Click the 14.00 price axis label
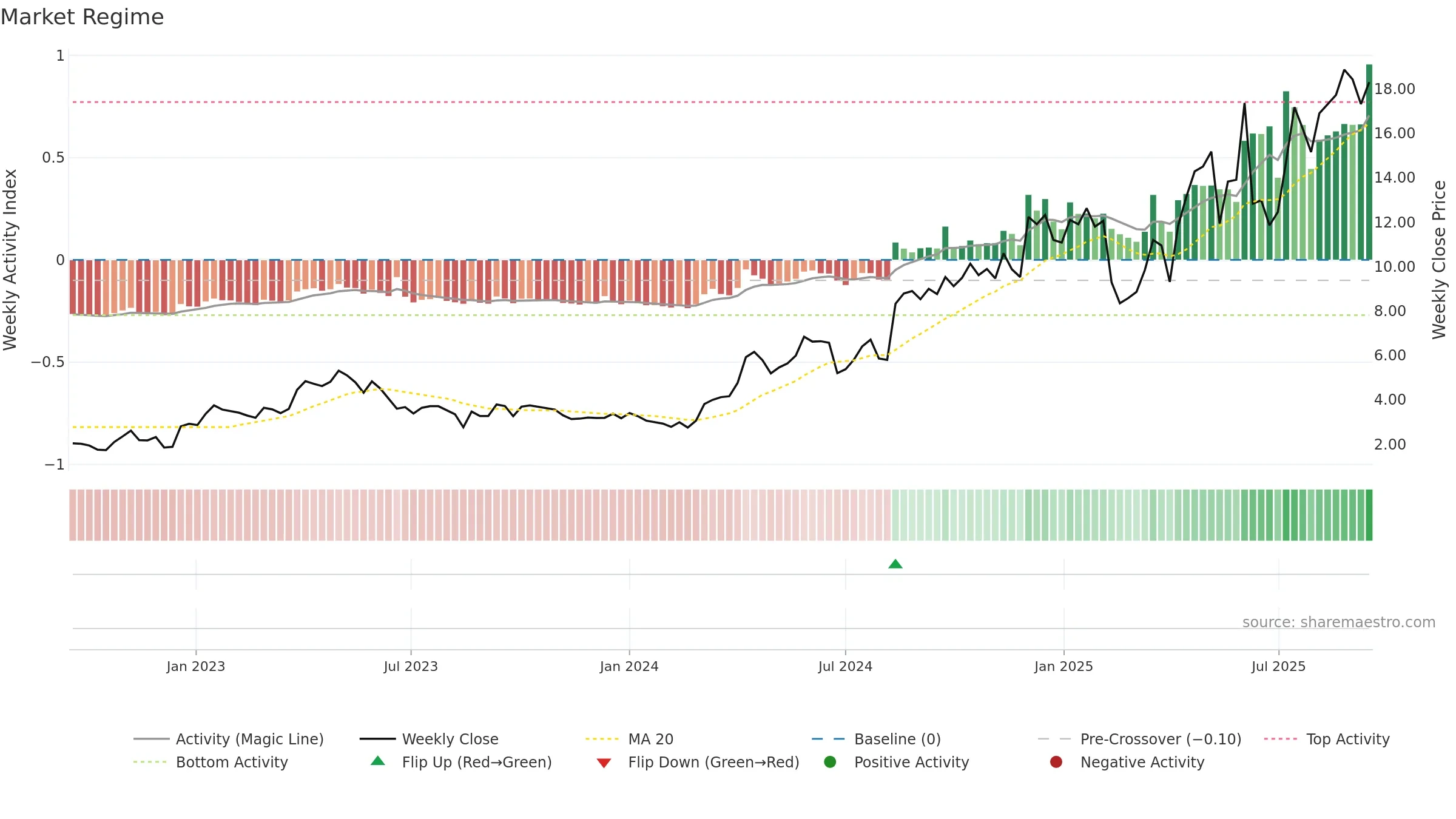 click(1395, 178)
